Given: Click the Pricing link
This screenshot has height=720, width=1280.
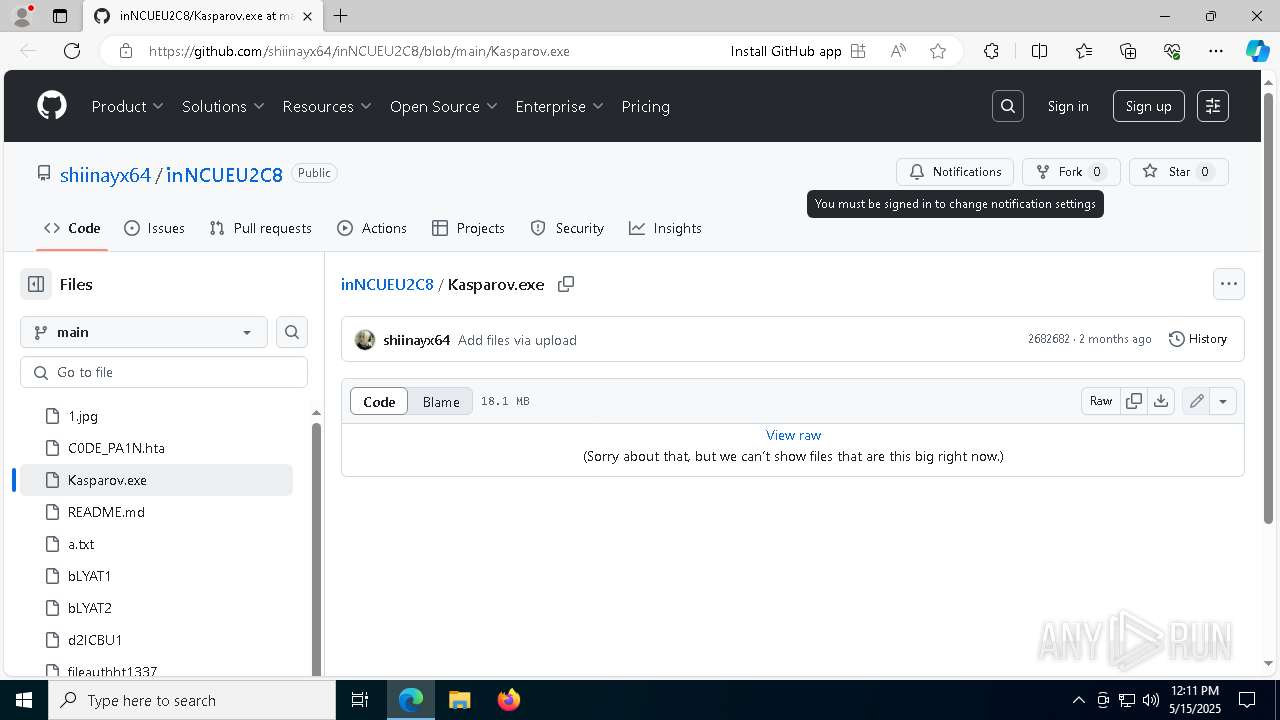Looking at the screenshot, I should tap(645, 106).
